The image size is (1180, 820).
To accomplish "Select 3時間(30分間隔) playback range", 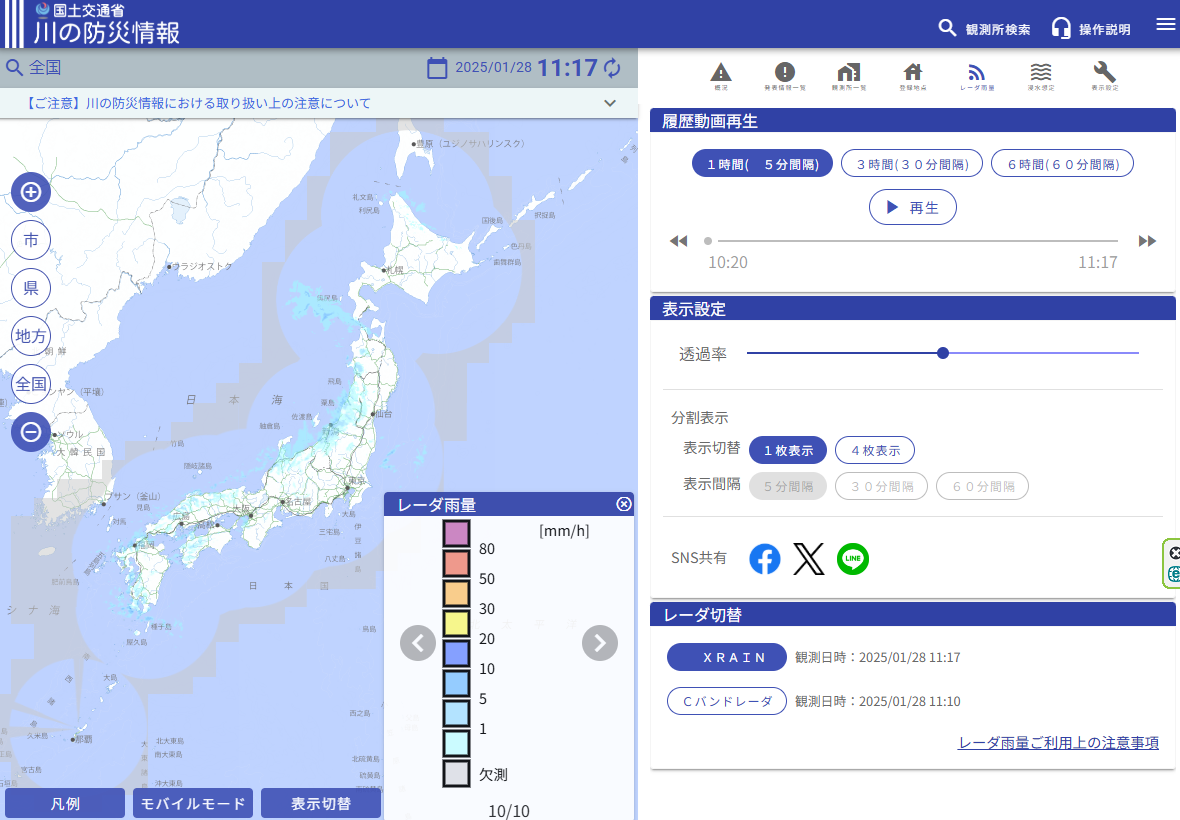I will point(912,163).
